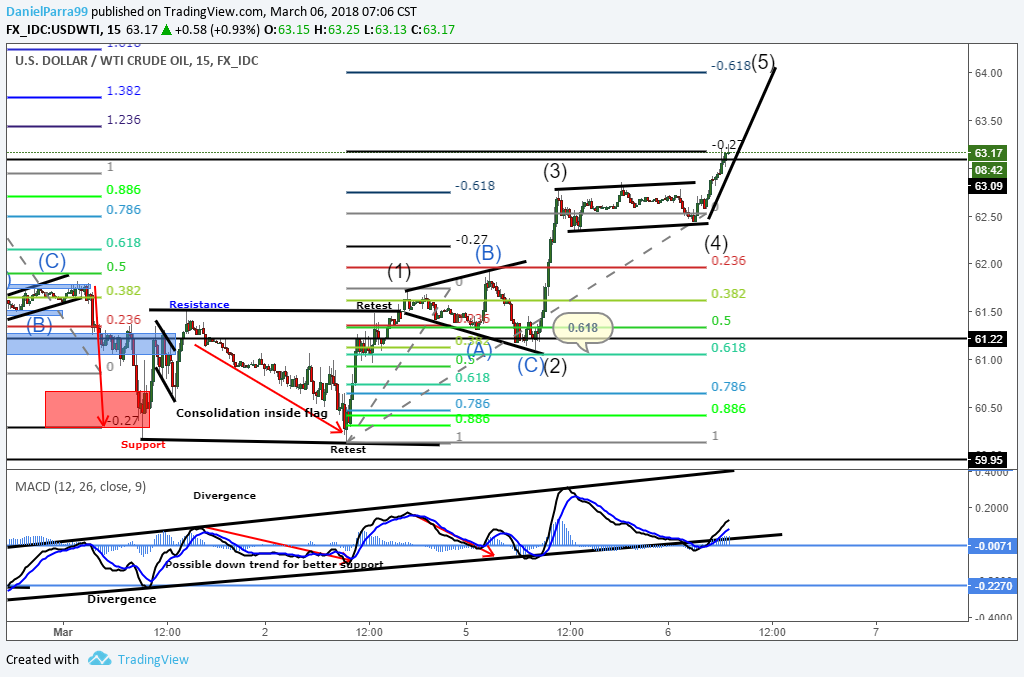The image size is (1024, 677).
Task: Select the +0.58 (+0.93%) change value
Action: pyautogui.click(x=216, y=29)
